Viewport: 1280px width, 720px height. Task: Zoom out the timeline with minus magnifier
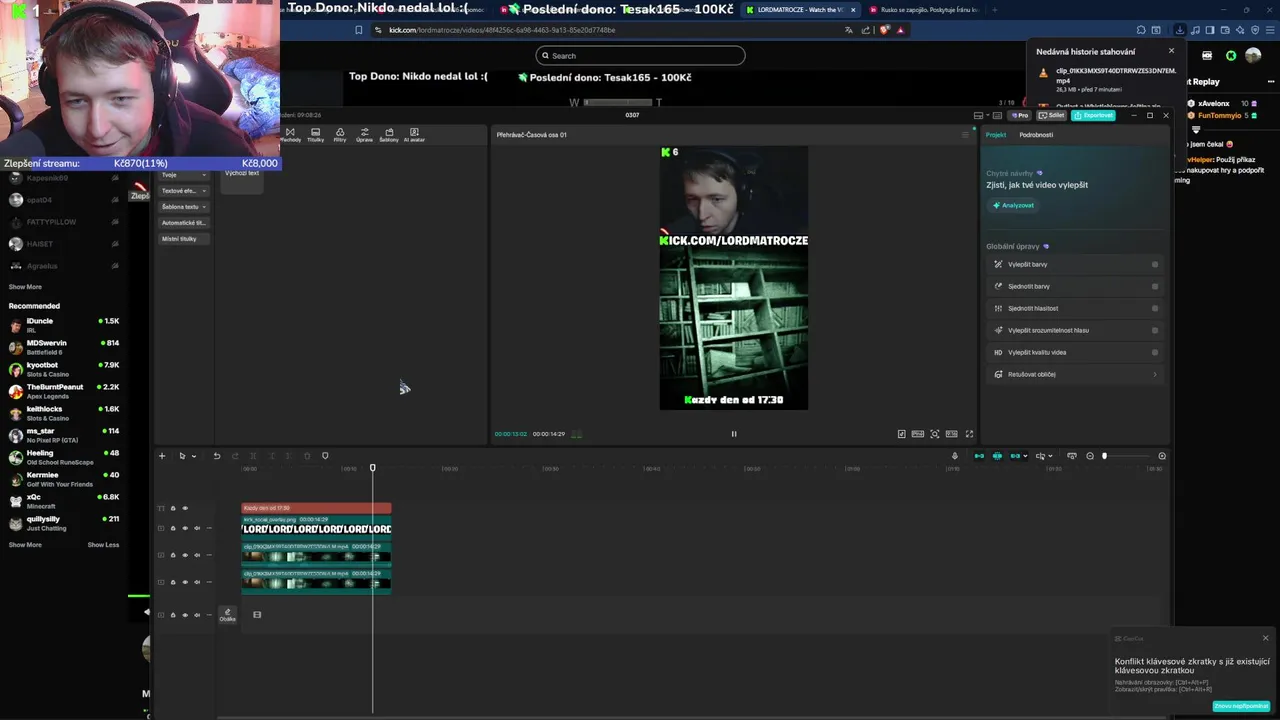[x=1090, y=456]
